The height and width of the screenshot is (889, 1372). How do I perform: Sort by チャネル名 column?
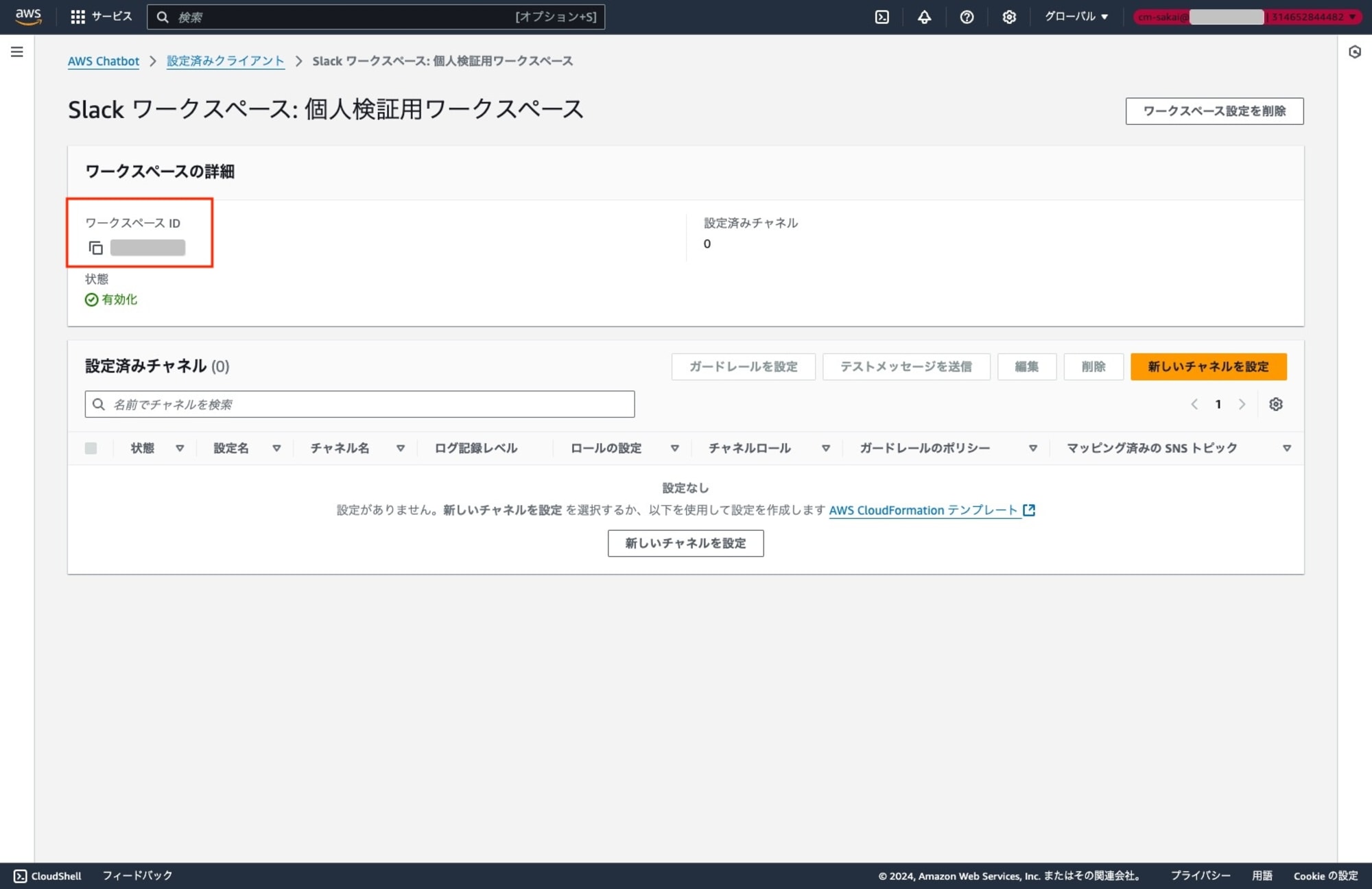pyautogui.click(x=401, y=448)
